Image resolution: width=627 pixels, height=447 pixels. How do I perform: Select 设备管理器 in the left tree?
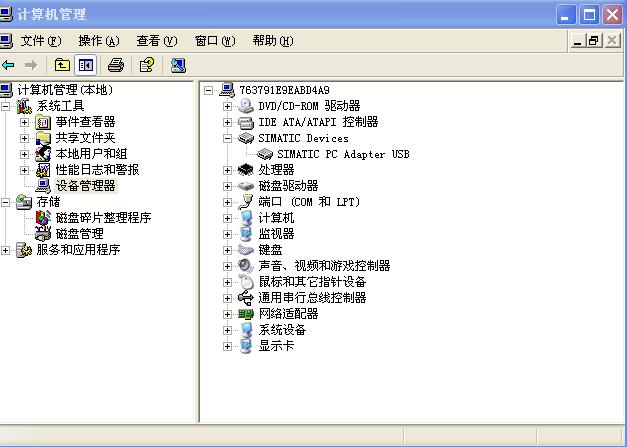pyautogui.click(x=85, y=186)
